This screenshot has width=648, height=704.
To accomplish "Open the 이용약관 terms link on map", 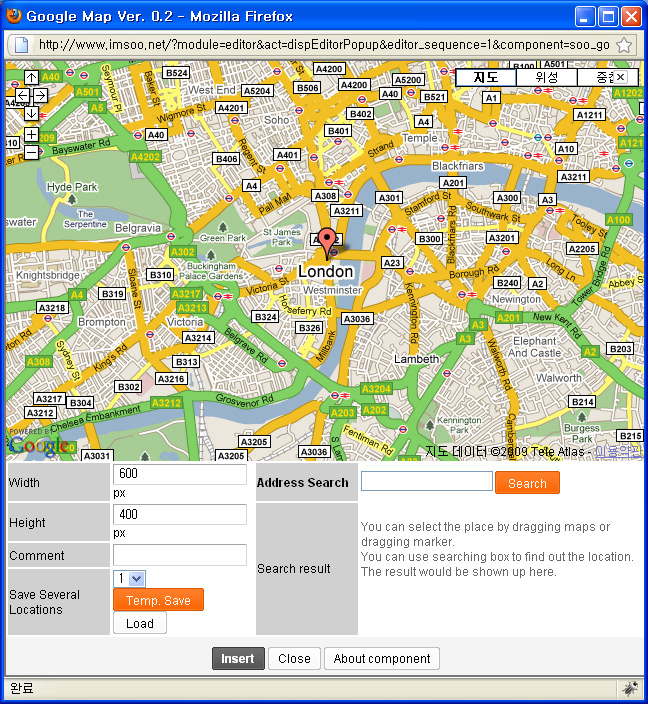I will click(x=618, y=452).
